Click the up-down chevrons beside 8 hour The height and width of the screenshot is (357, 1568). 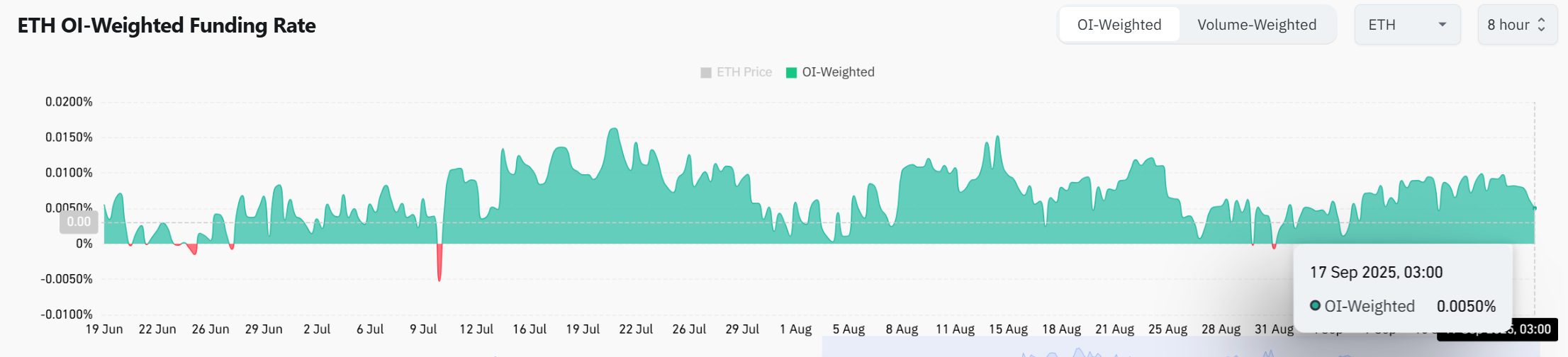[1541, 25]
